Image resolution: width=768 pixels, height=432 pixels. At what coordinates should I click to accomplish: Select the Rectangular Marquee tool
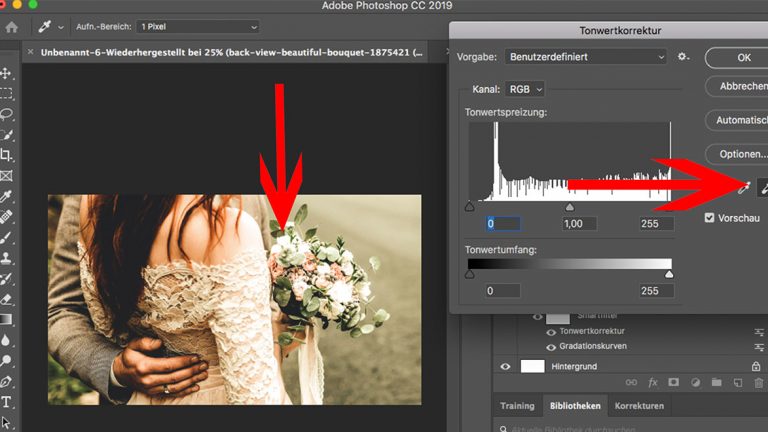coord(6,94)
